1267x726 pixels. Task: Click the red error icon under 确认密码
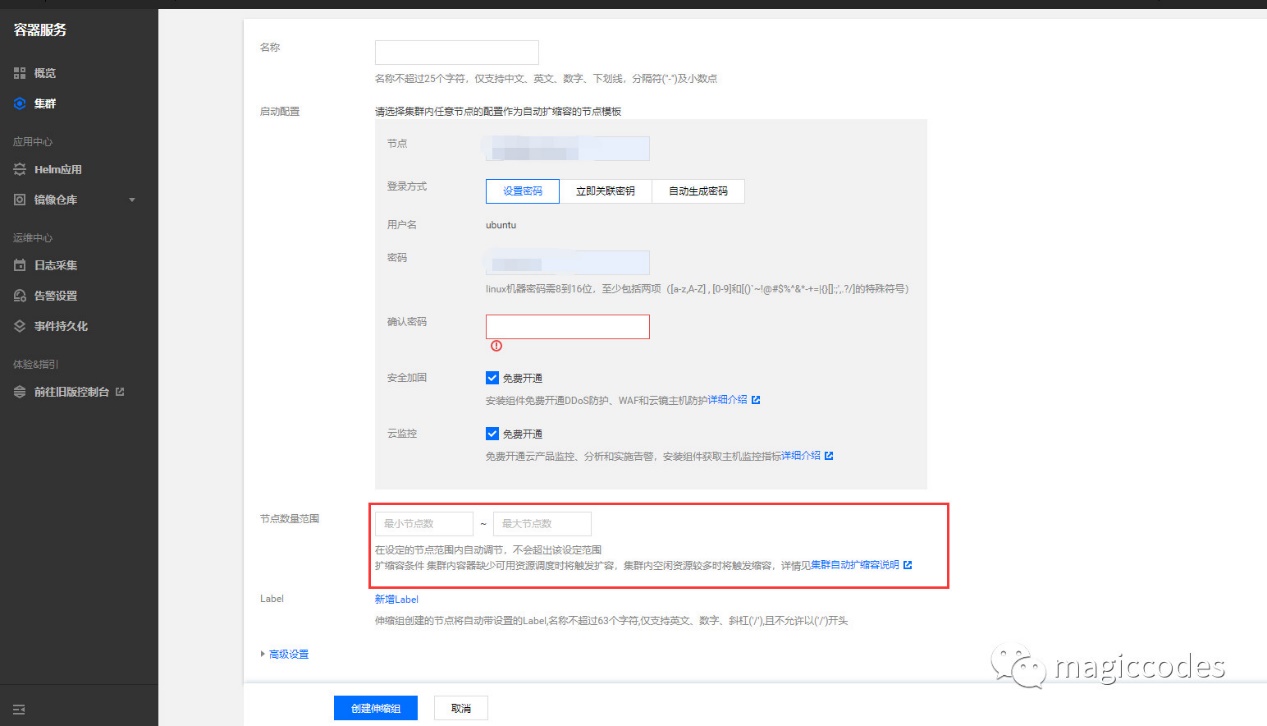tap(496, 346)
